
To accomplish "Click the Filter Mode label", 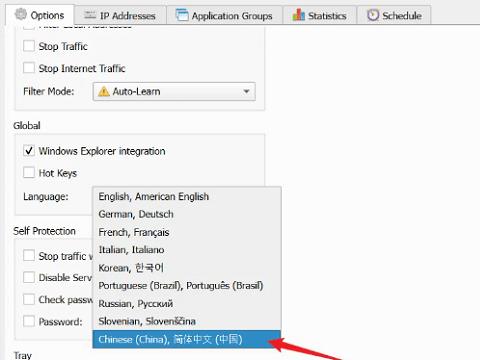I will [x=49, y=91].
